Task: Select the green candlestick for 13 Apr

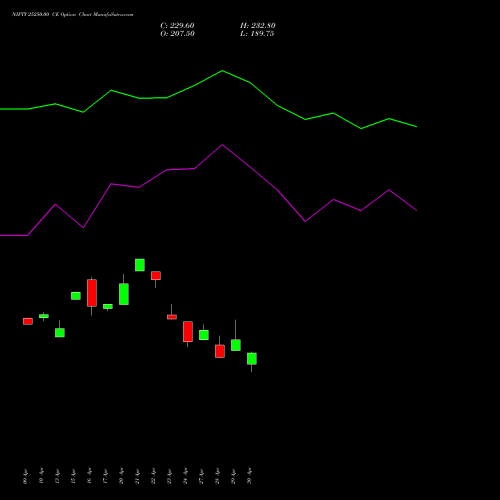Action: point(60,332)
